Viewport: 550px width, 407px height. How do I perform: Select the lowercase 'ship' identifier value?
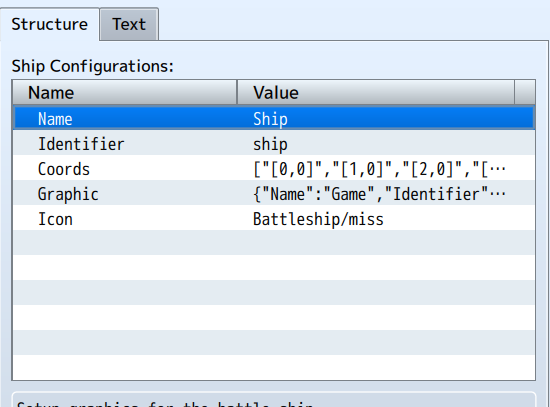(x=270, y=144)
